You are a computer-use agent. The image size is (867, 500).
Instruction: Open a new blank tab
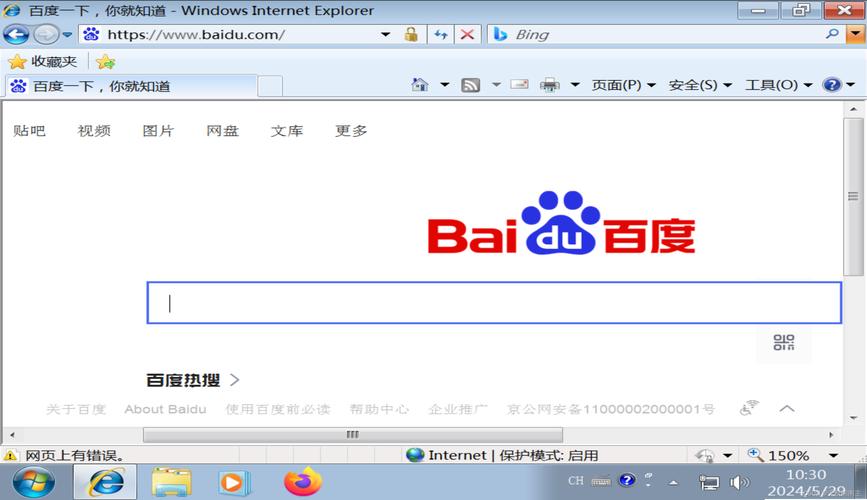pos(270,86)
